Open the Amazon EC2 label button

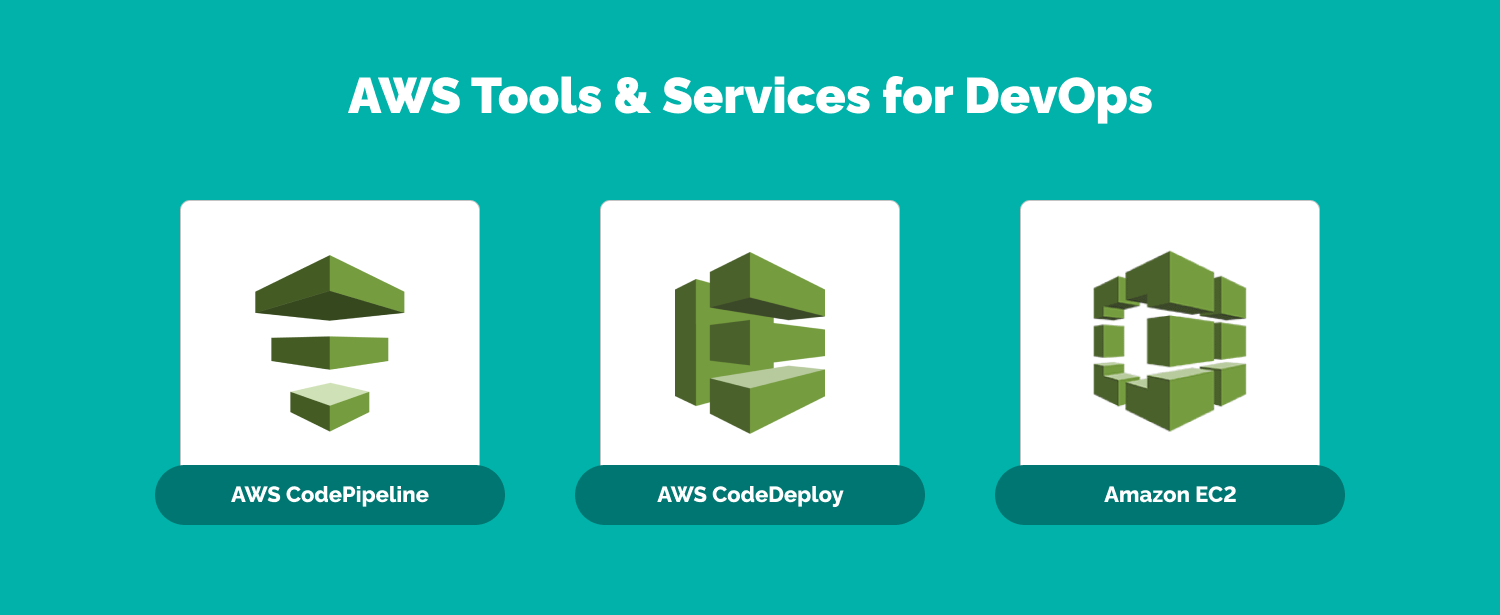1170,495
